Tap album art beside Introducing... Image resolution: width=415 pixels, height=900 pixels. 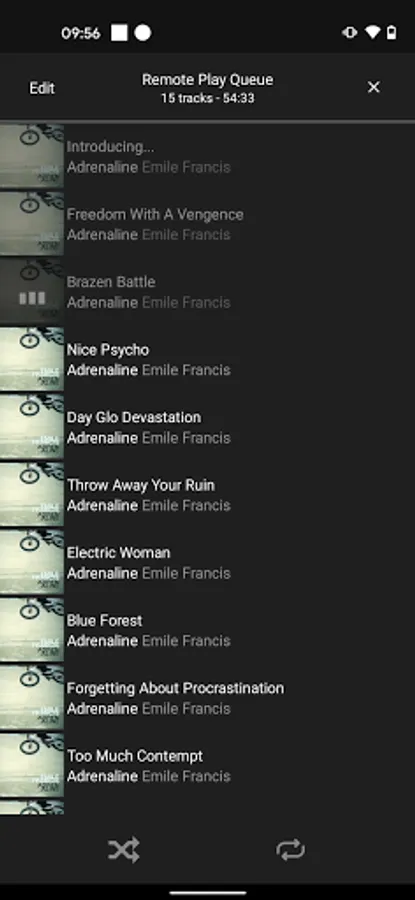32,157
